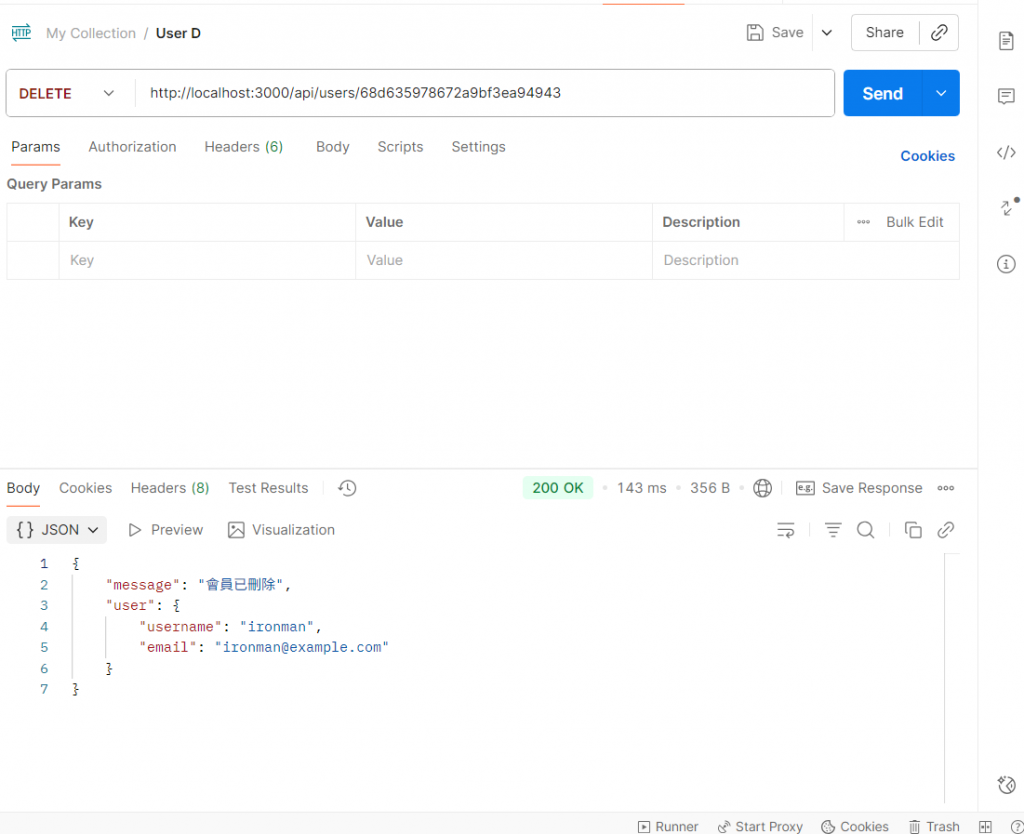The height and width of the screenshot is (834, 1024).
Task: Click the "會員已刪除" message value
Action: point(240,585)
